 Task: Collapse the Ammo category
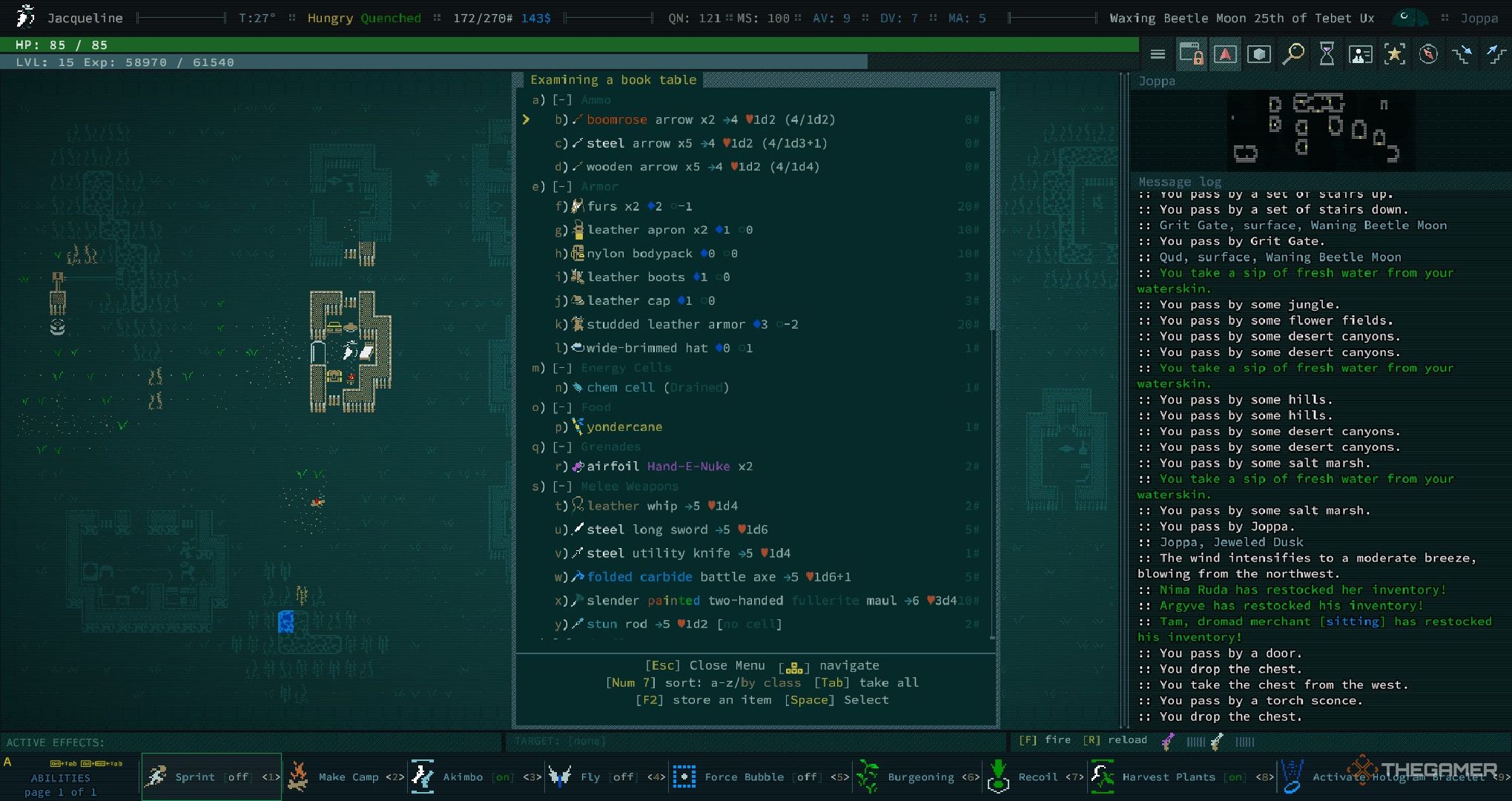click(x=563, y=99)
